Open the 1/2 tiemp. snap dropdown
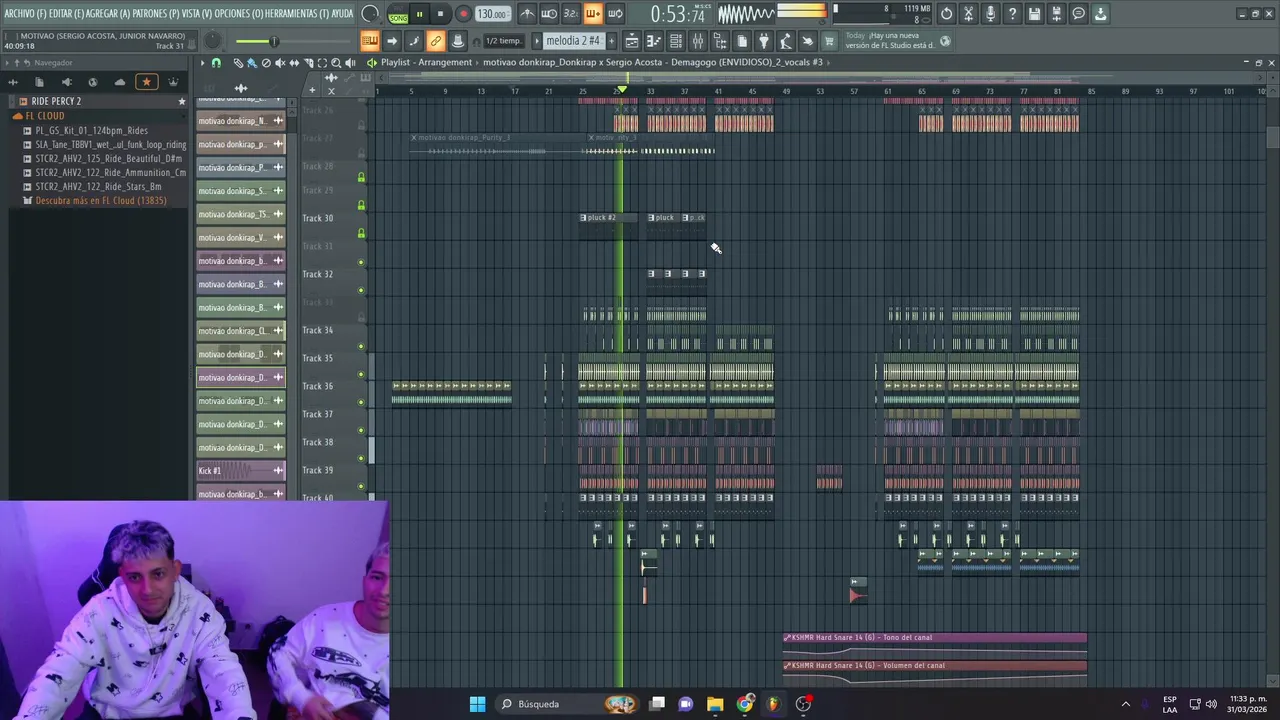 click(x=504, y=41)
